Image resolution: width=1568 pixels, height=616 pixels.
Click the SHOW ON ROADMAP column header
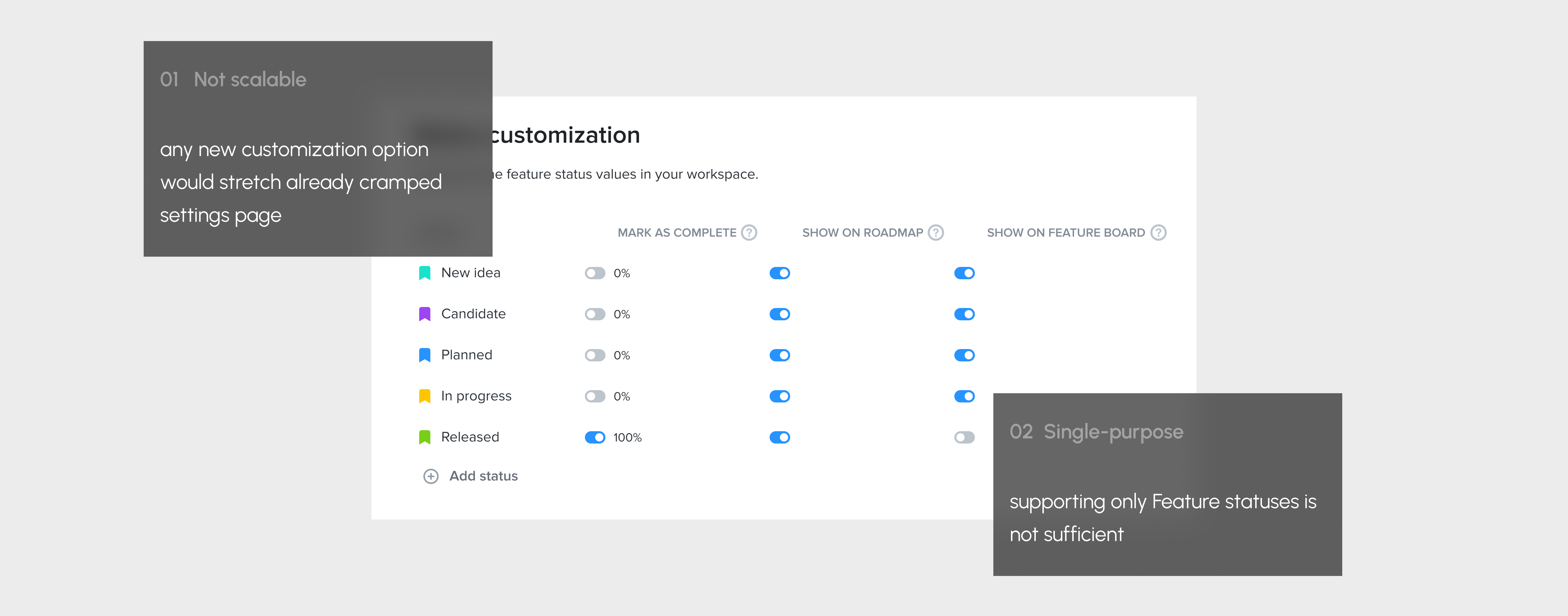point(863,233)
